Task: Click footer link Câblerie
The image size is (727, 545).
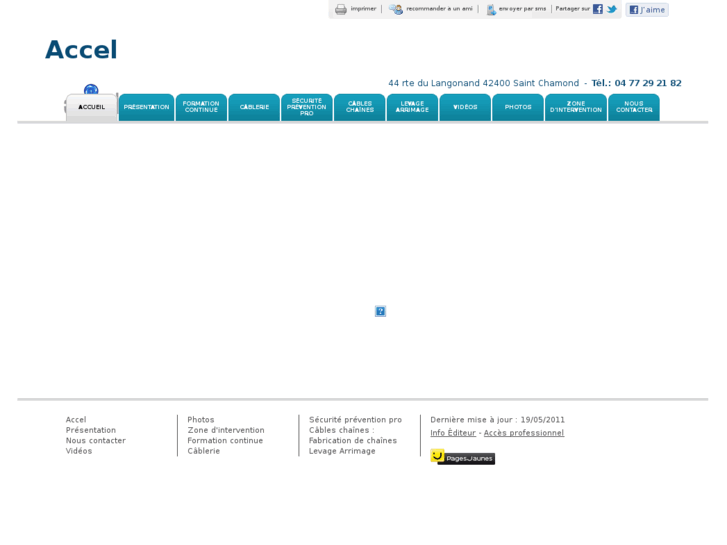Action: click(204, 451)
